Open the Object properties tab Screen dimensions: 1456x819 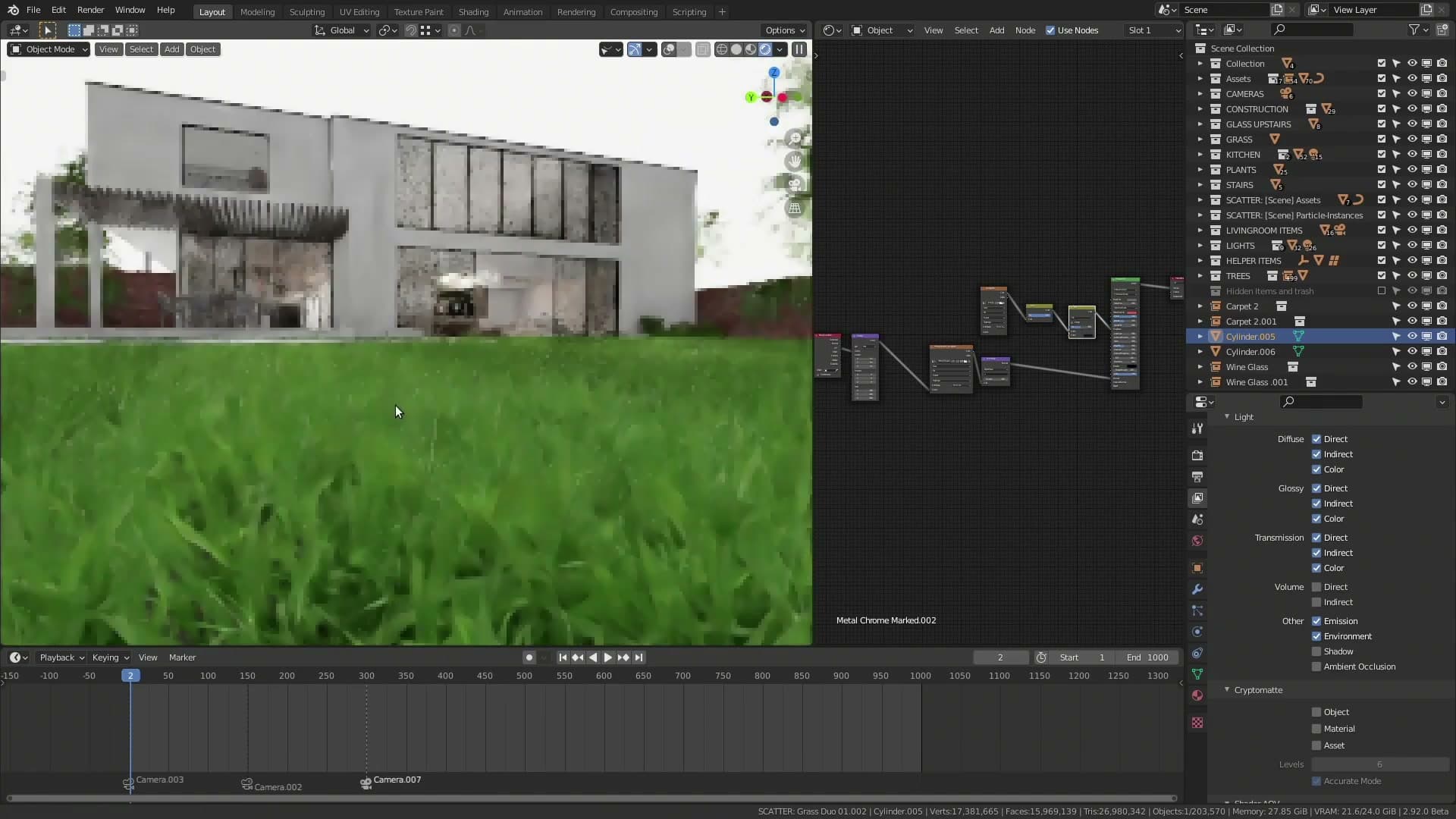coord(1197,568)
